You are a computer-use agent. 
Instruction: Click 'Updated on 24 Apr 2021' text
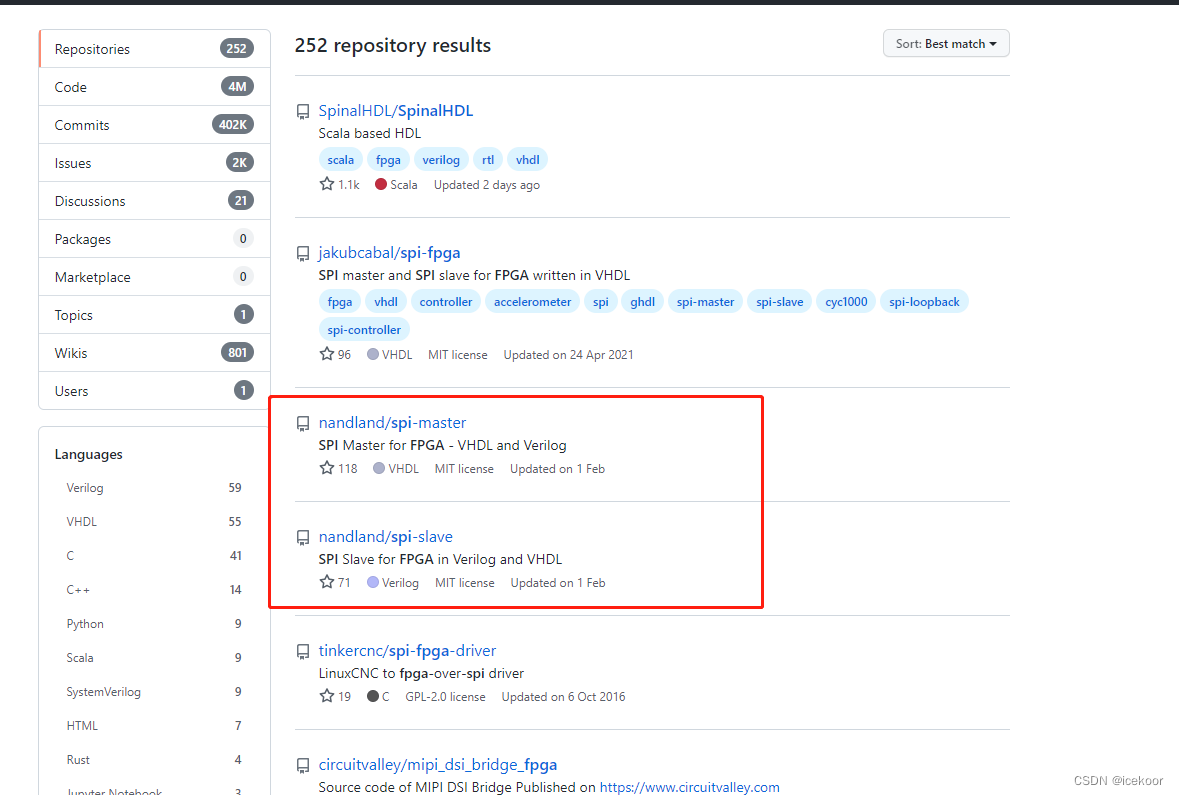click(x=568, y=354)
